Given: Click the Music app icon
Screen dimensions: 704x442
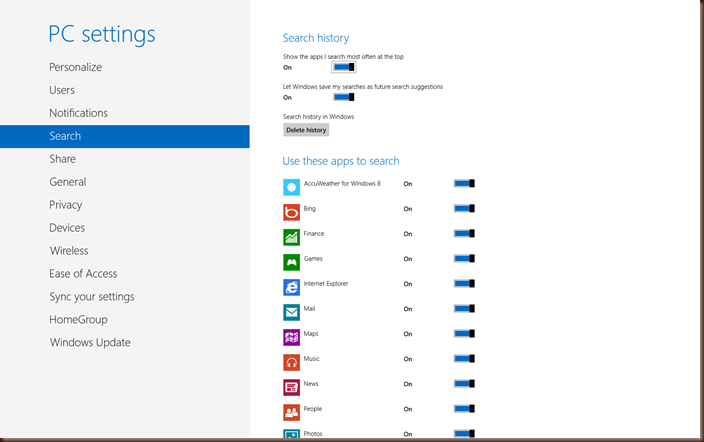Looking at the screenshot, I should tap(291, 362).
